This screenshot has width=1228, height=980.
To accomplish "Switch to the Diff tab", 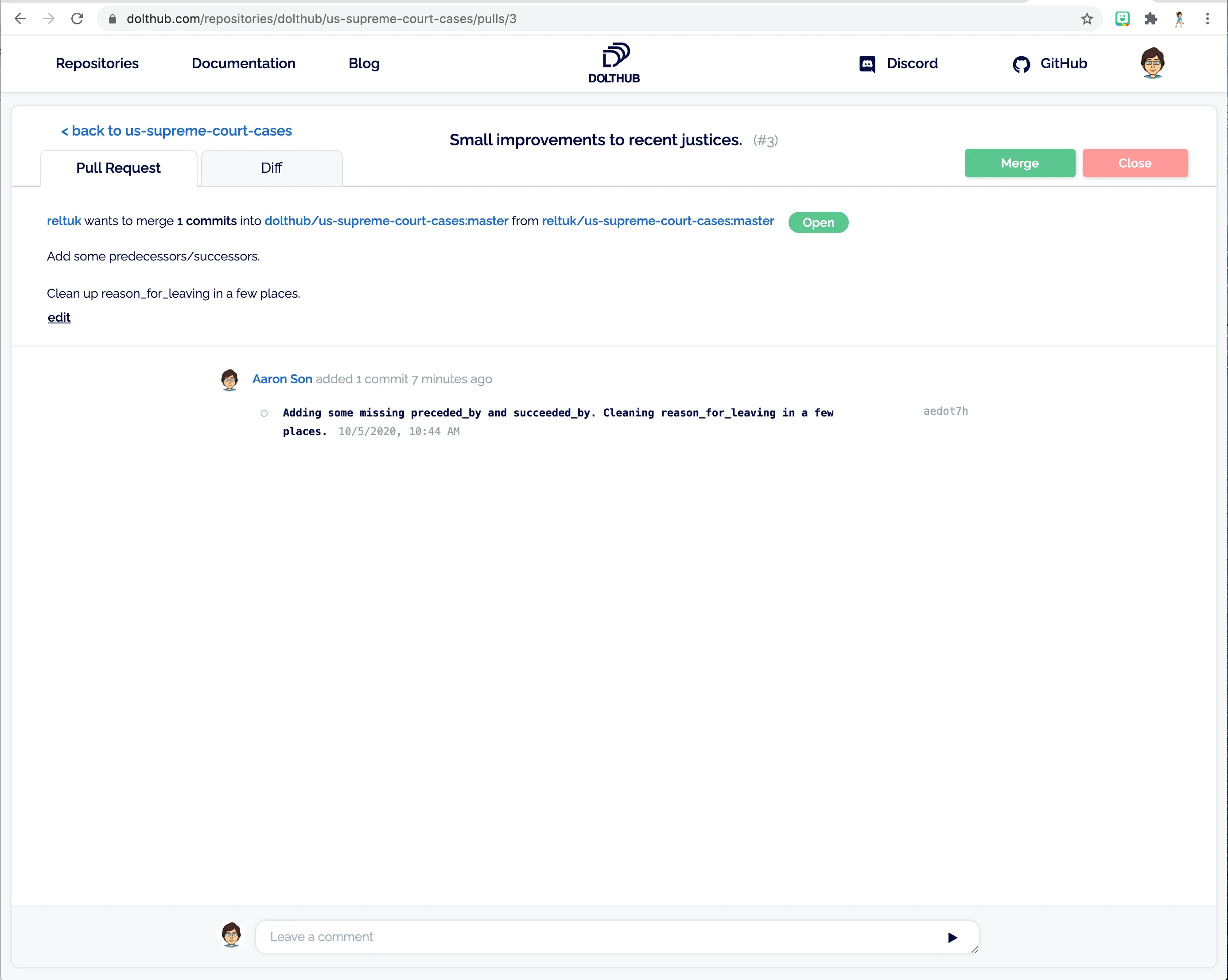I will coord(271,167).
